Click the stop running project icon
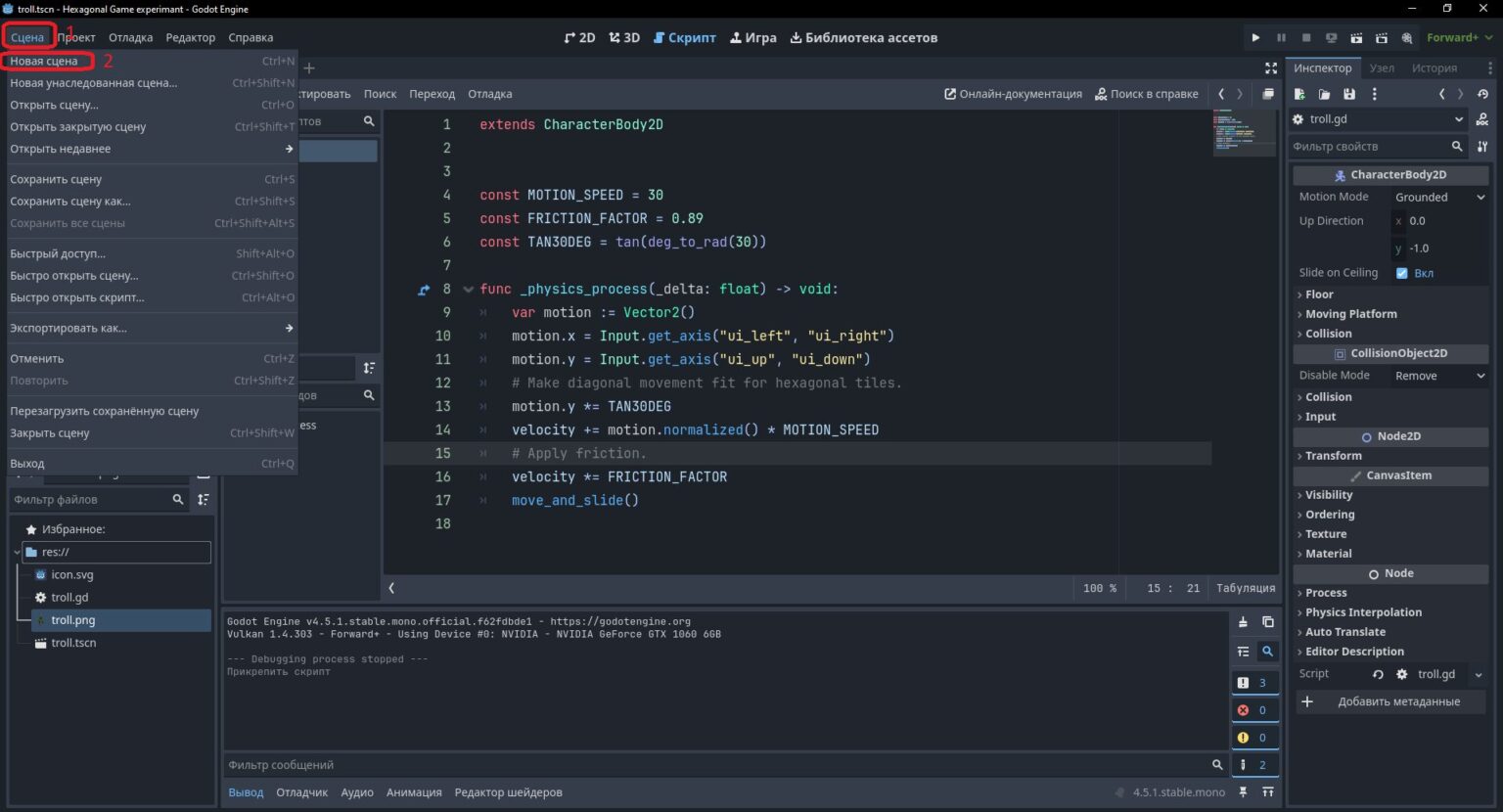Viewport: 1503px width, 812px height. [1306, 38]
